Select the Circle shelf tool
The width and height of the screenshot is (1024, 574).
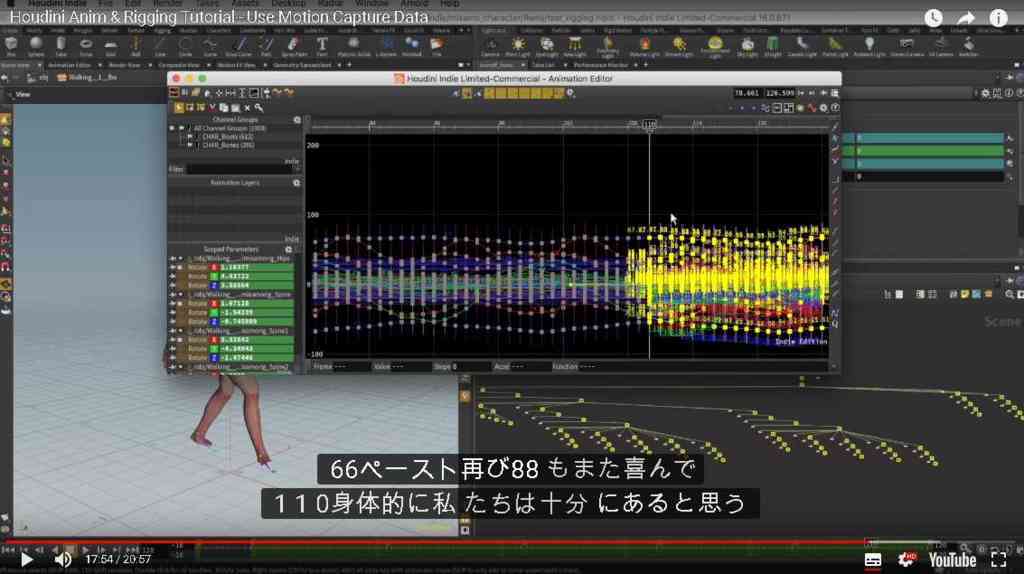pos(185,46)
